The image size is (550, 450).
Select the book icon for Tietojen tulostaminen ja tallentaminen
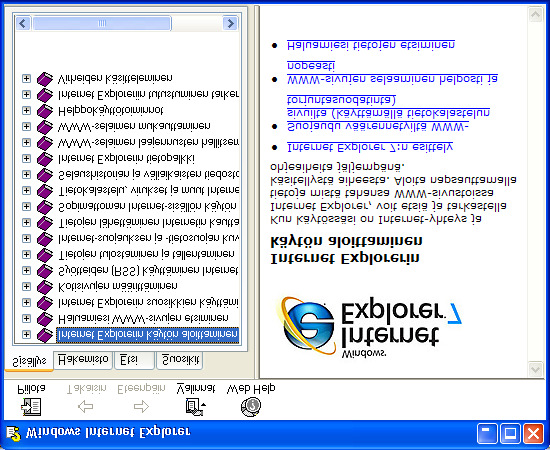45,254
